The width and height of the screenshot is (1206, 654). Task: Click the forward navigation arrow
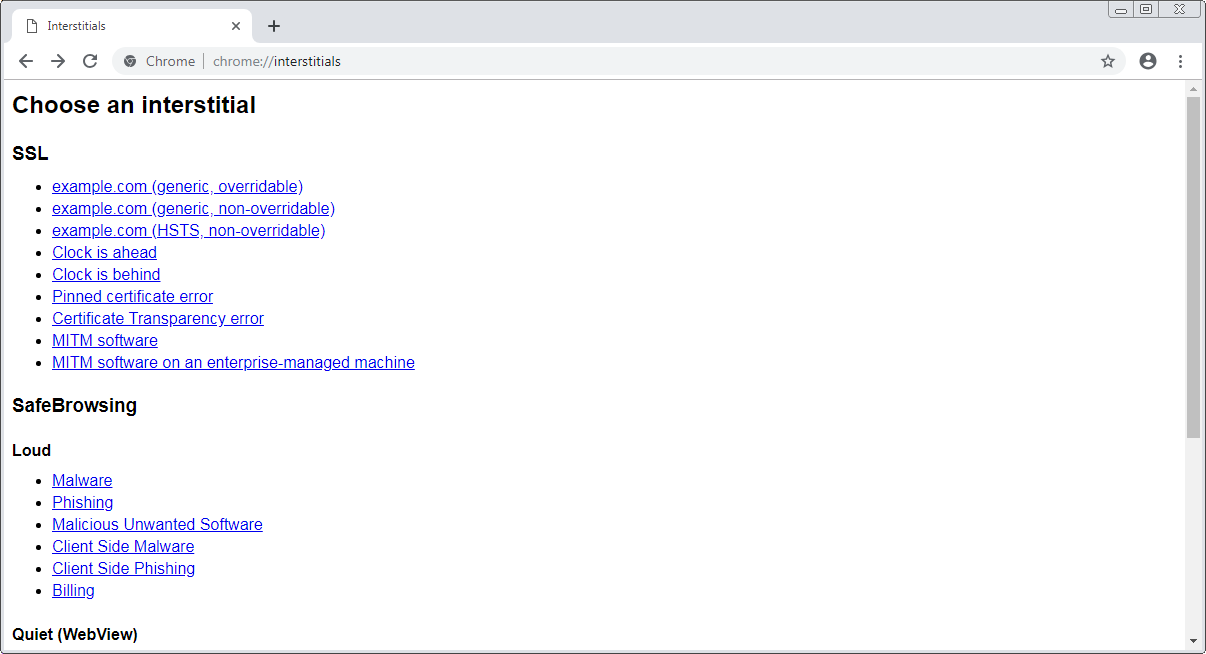point(58,61)
